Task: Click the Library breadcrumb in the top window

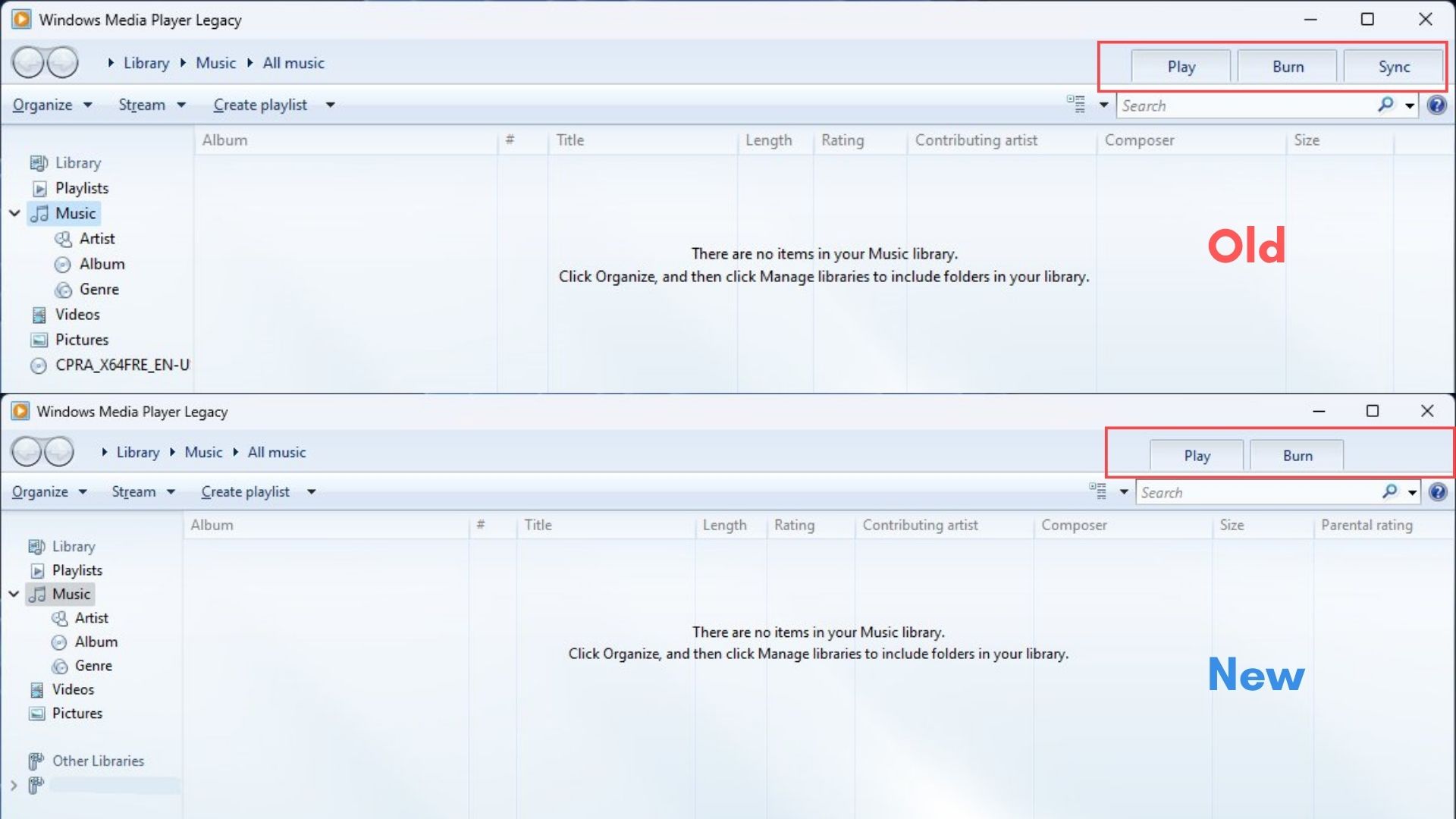Action: tap(146, 63)
